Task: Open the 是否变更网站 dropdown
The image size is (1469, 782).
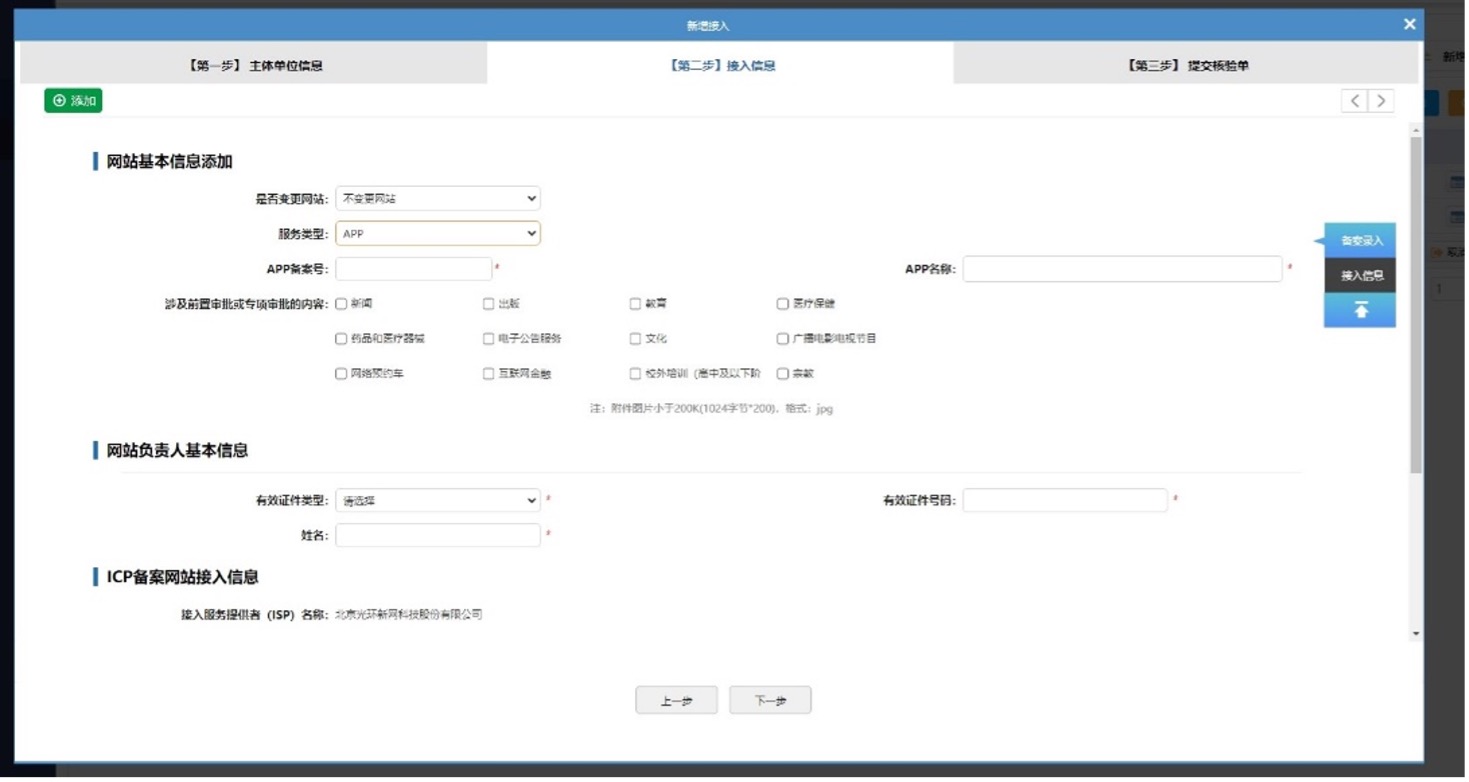Action: [437, 198]
